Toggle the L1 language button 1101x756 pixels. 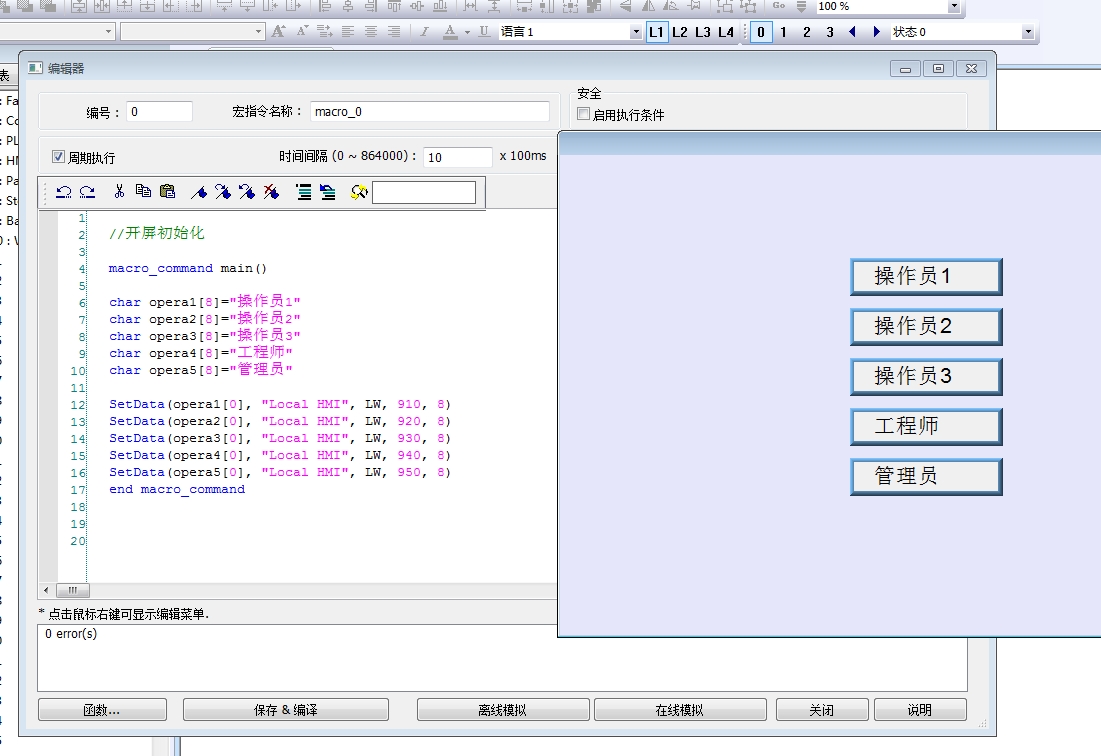[656, 32]
